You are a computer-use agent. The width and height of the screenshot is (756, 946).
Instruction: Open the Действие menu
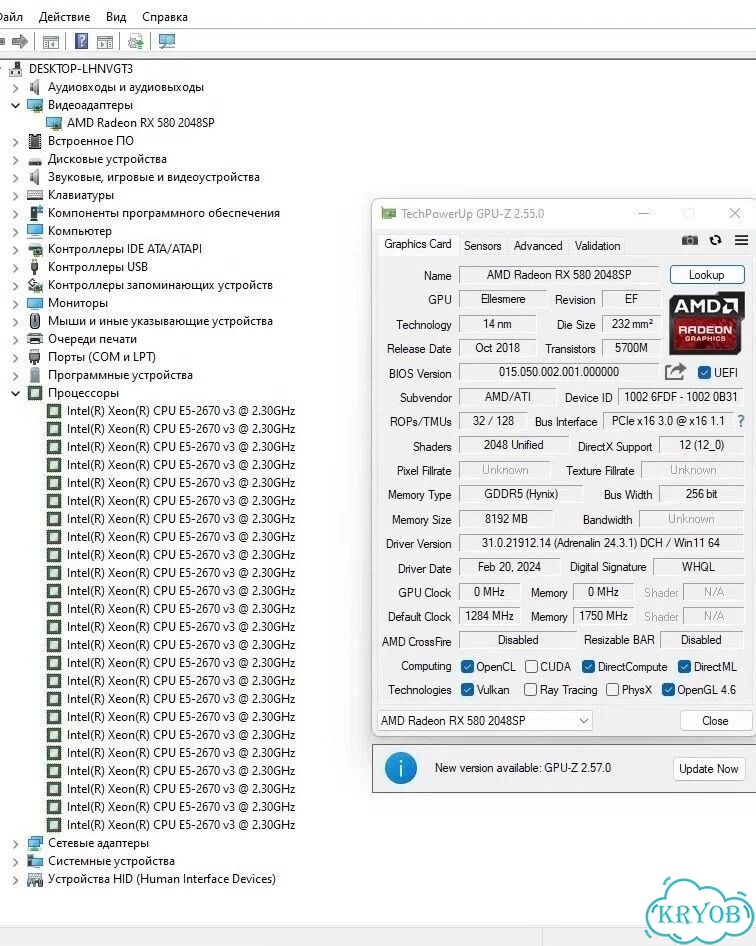point(65,17)
